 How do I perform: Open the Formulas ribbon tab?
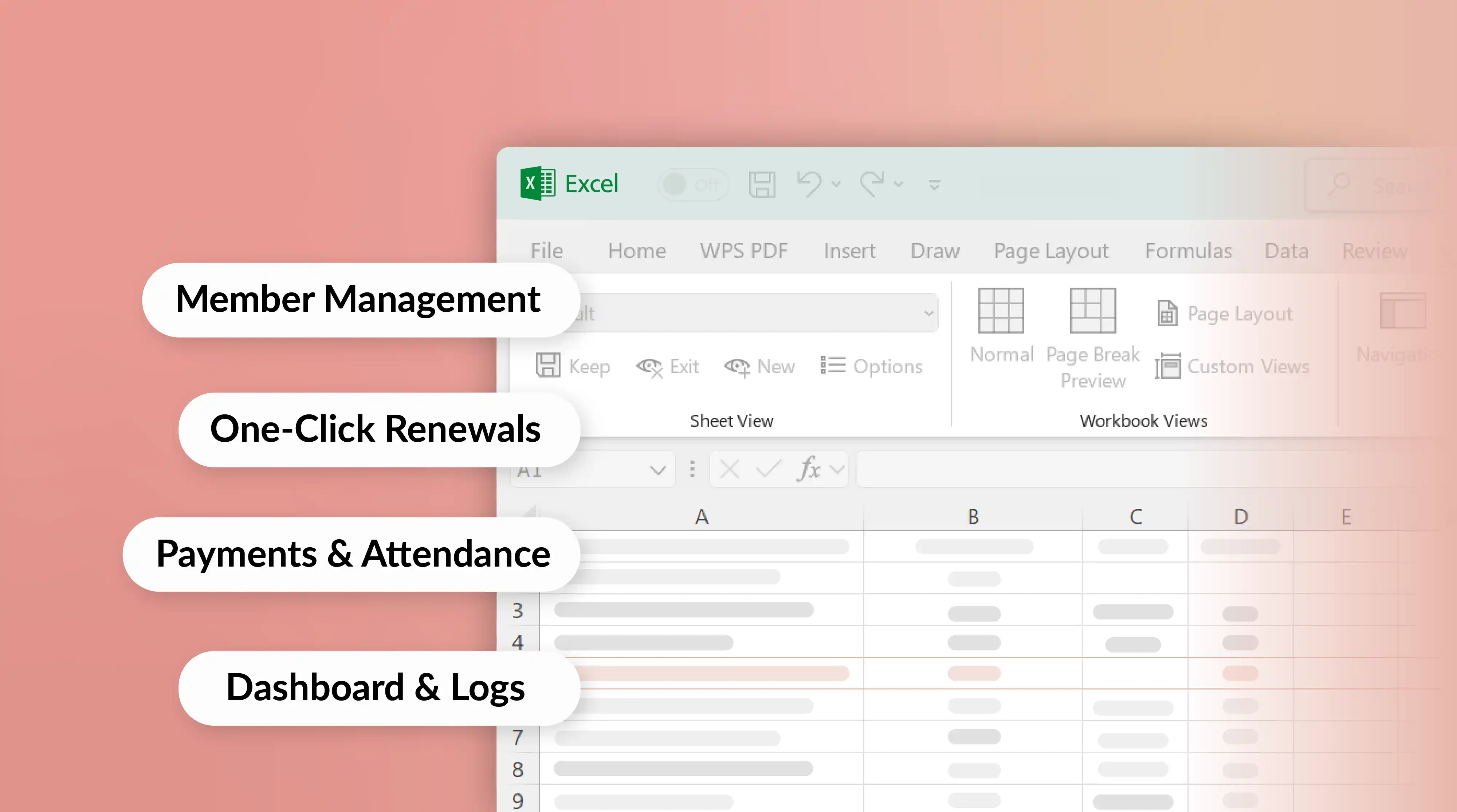pos(1188,251)
